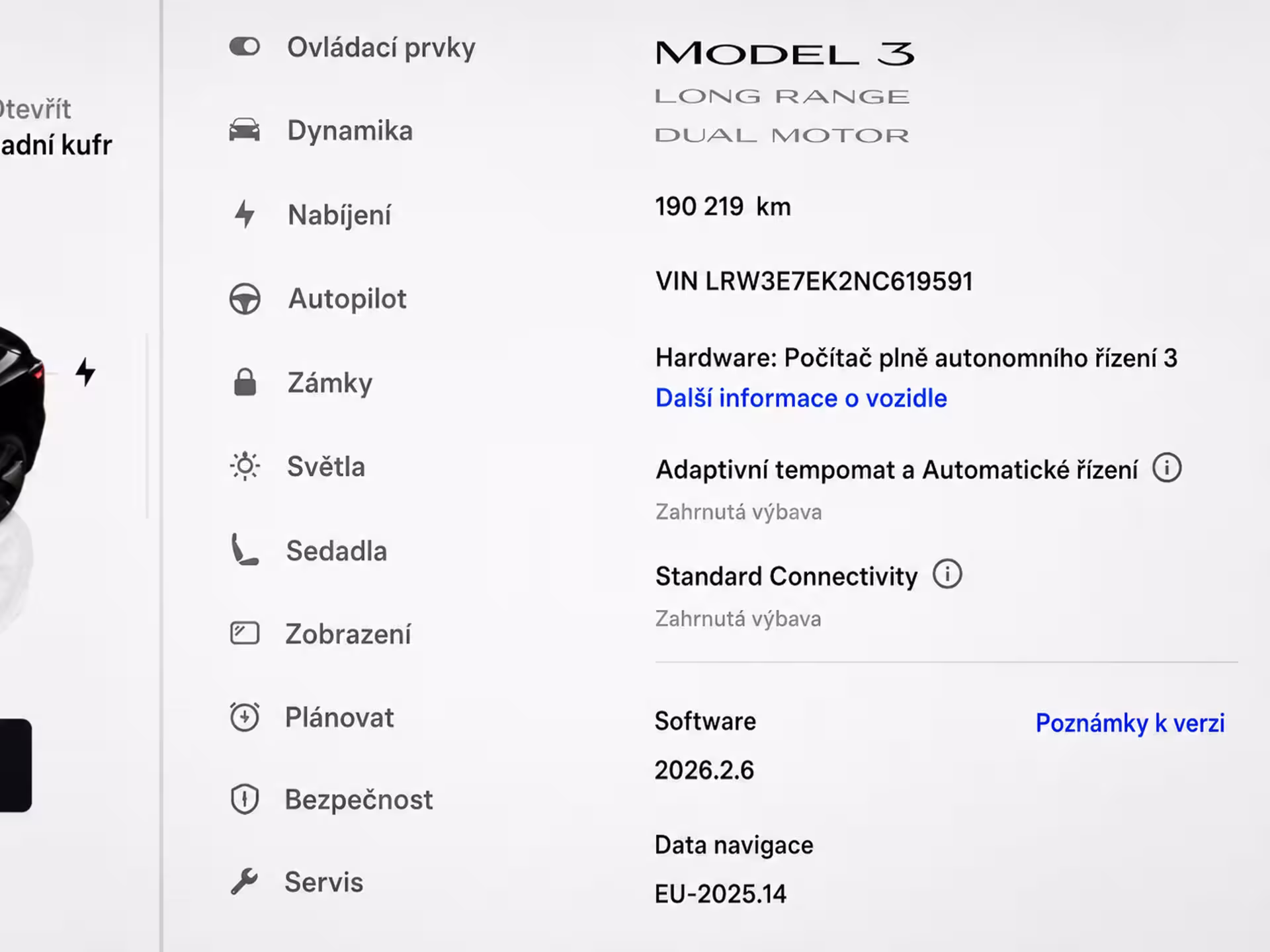1270x952 pixels.
Task: Select the Světla sun icon
Action: coord(245,466)
